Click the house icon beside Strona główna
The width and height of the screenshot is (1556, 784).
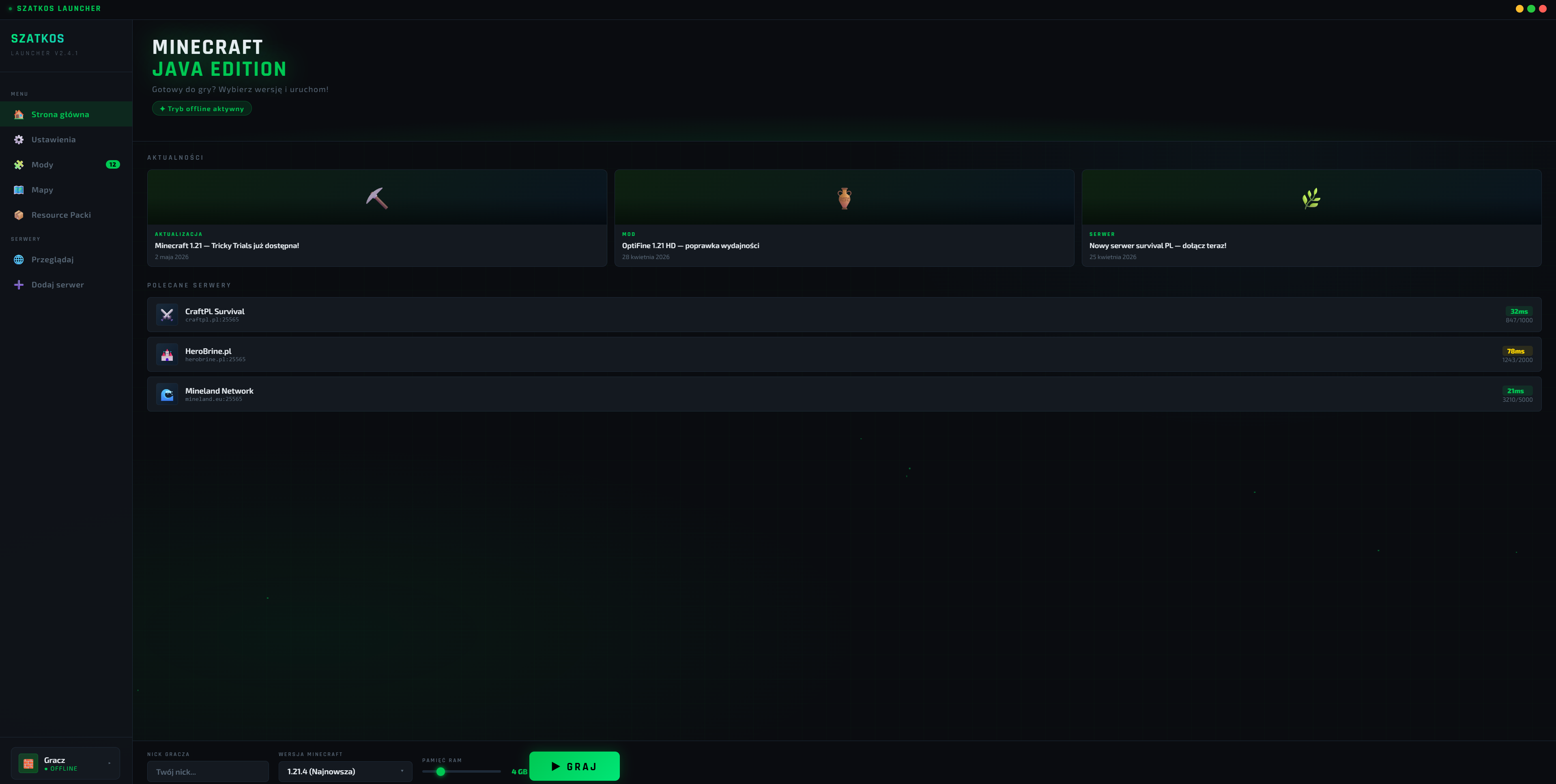[x=19, y=114]
